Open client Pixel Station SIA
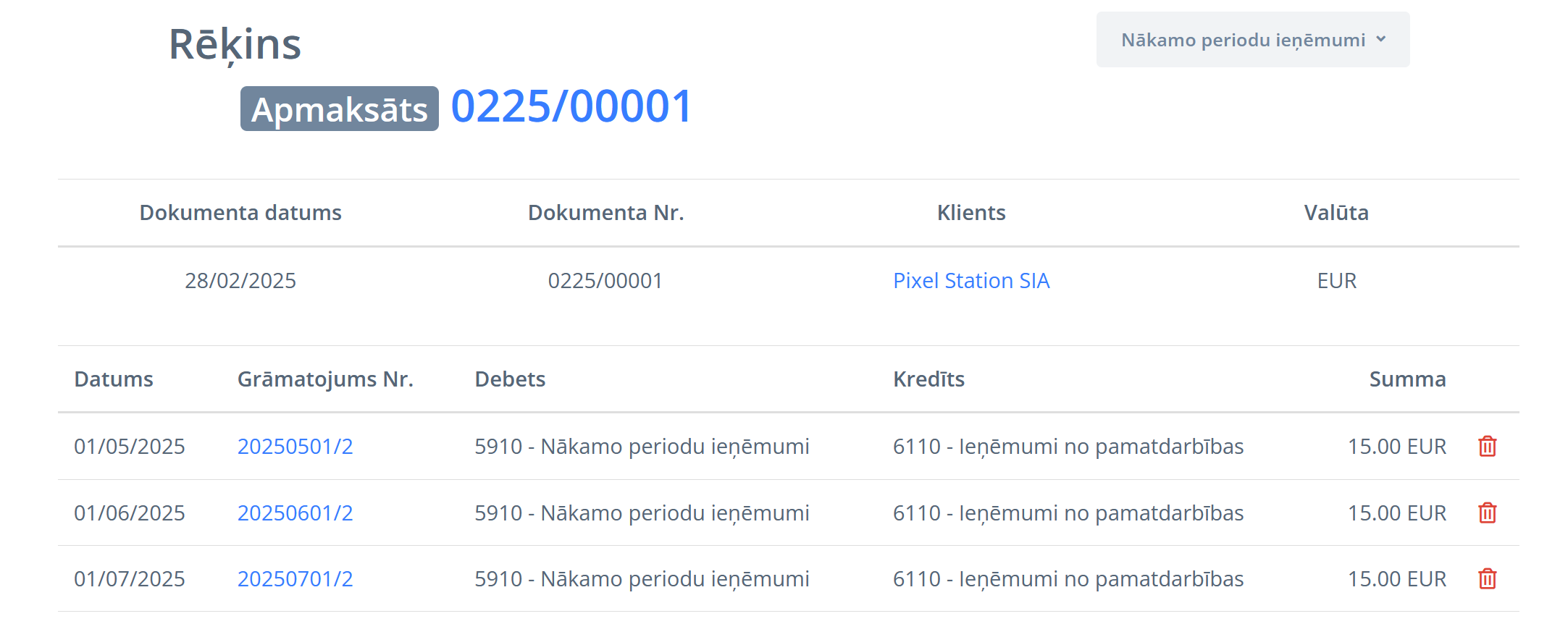Viewport: 1568px width, 624px height. [x=970, y=281]
